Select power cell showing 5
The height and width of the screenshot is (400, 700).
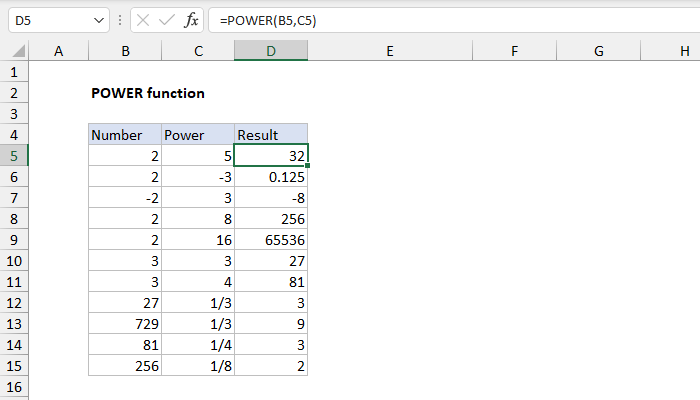198,156
